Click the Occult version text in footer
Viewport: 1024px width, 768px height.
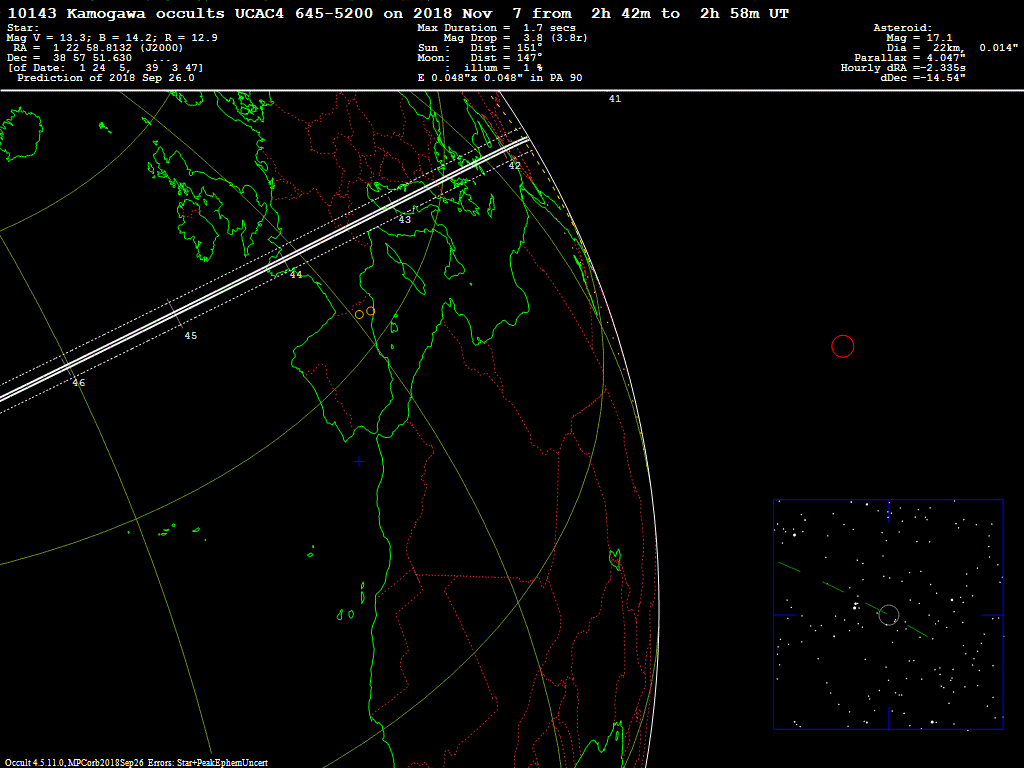[135, 762]
